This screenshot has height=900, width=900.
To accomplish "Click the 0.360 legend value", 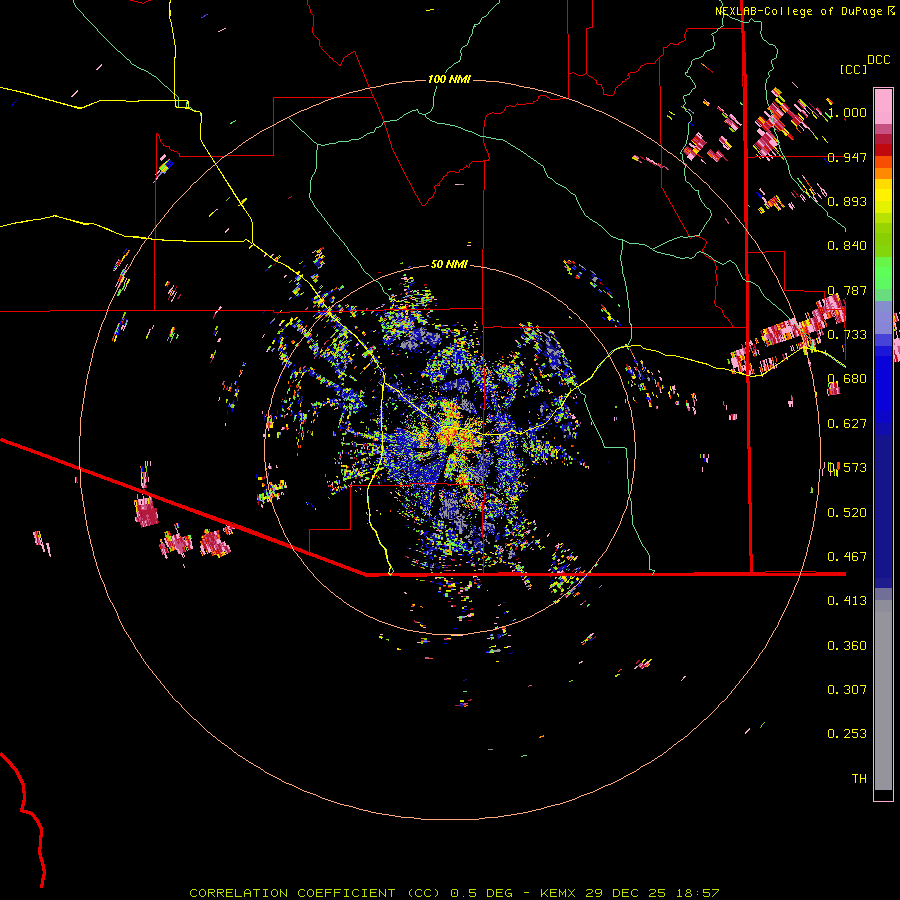I will coord(847,645).
